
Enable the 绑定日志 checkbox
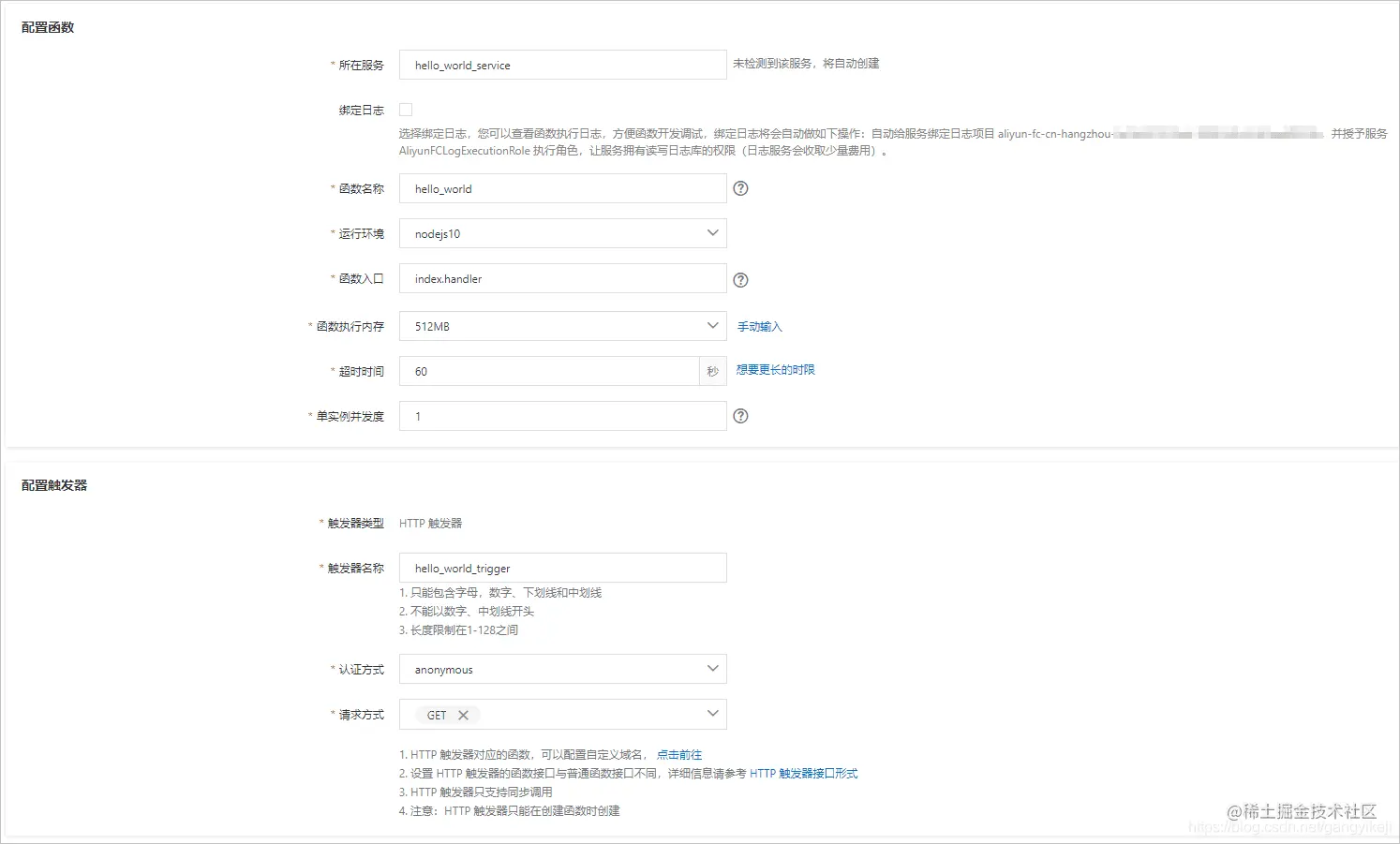[405, 109]
